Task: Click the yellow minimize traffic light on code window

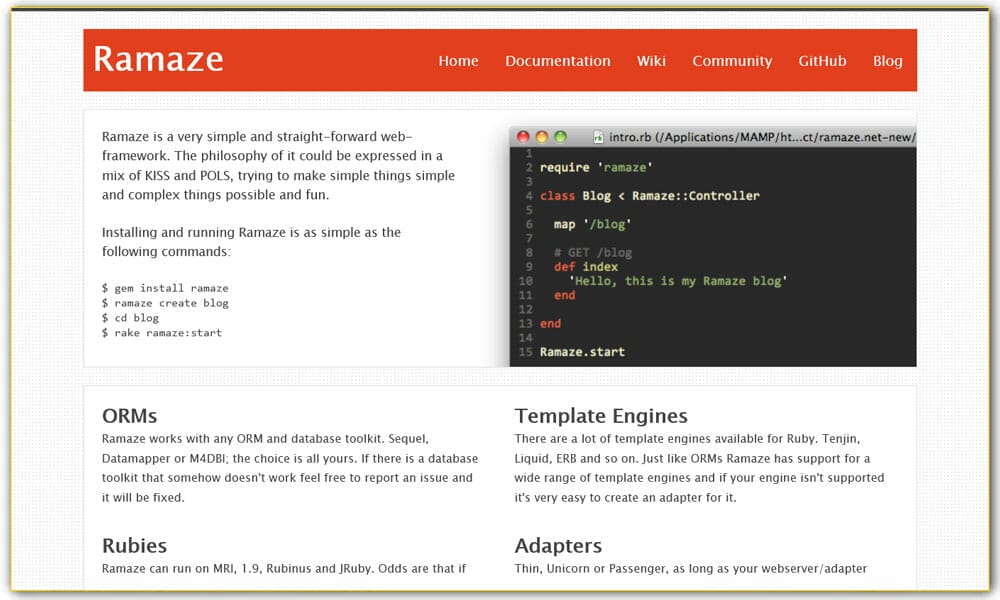Action: [540, 136]
